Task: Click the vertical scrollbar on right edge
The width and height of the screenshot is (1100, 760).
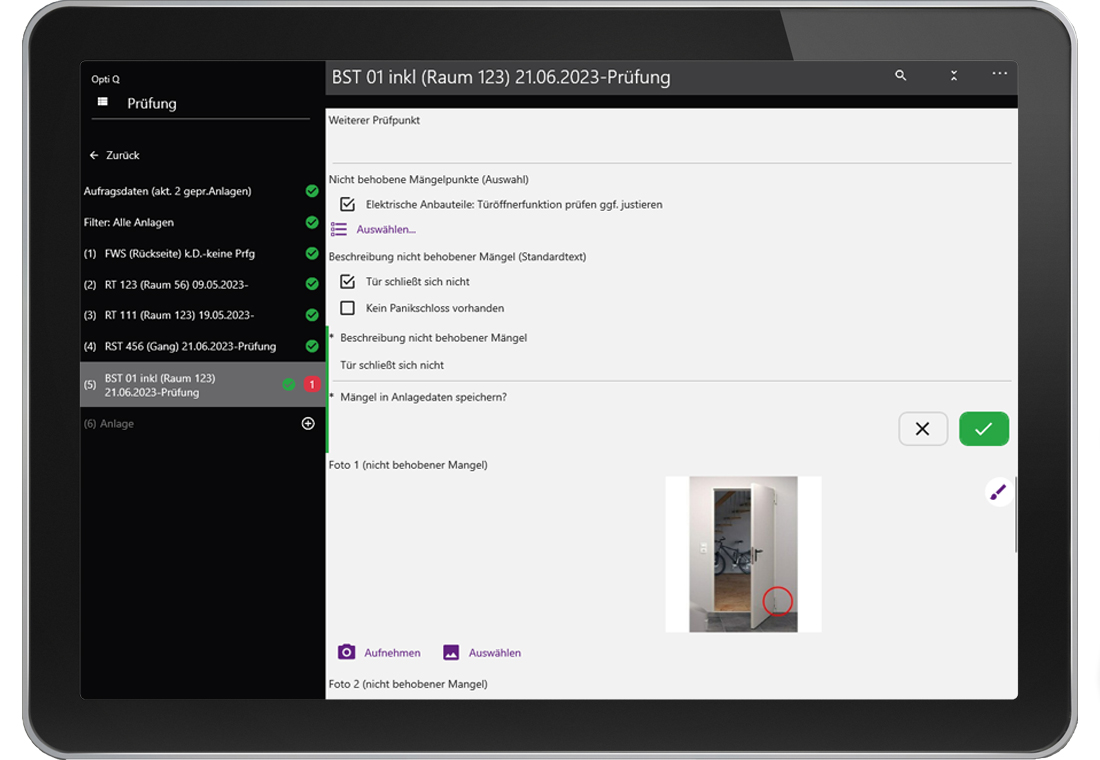Action: (1016, 515)
